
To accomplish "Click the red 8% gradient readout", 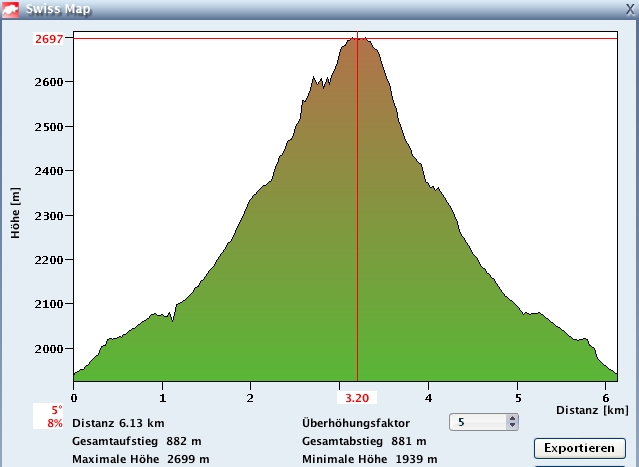I will tap(55, 424).
